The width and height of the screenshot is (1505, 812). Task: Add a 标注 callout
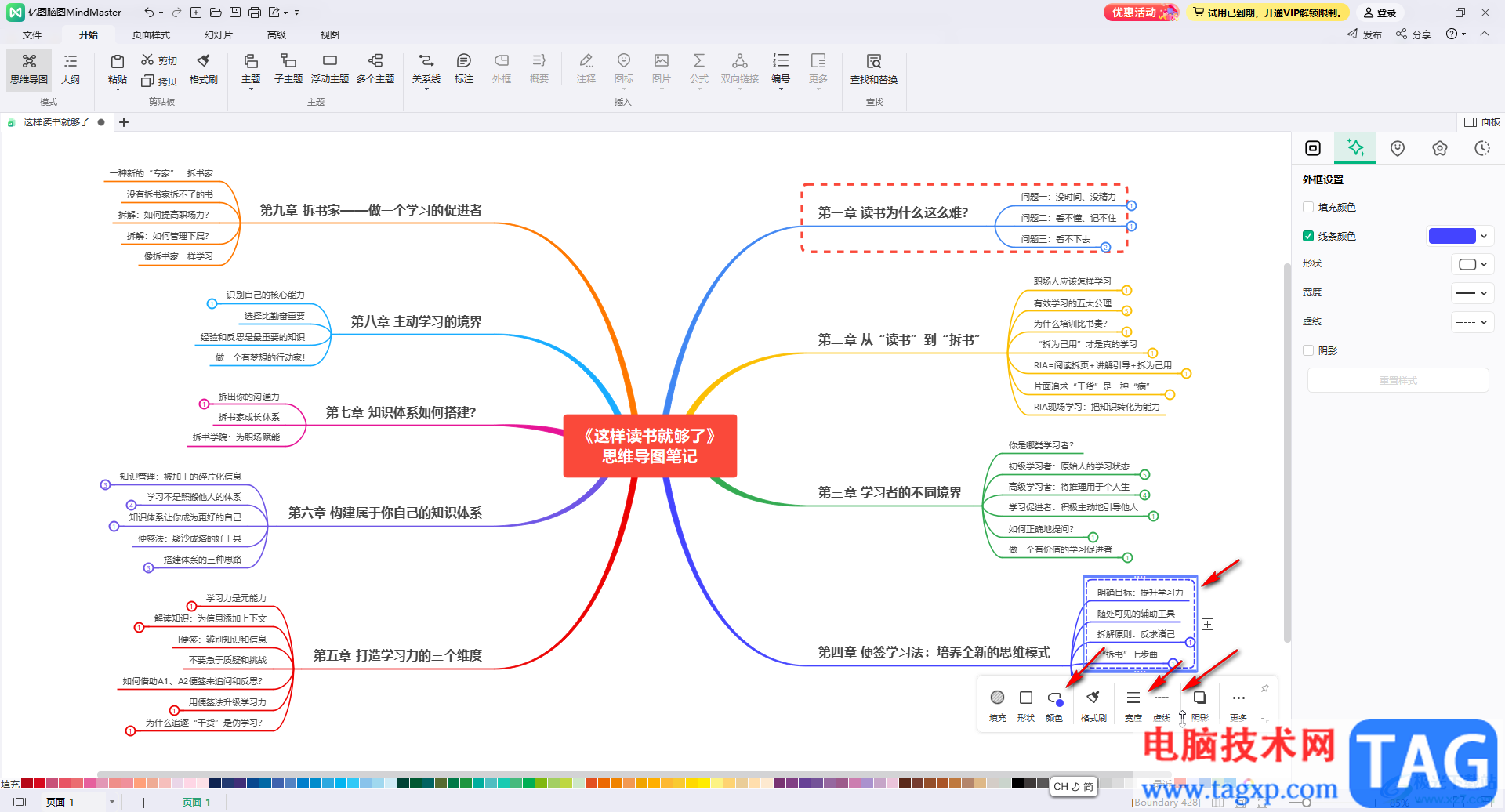coord(464,70)
